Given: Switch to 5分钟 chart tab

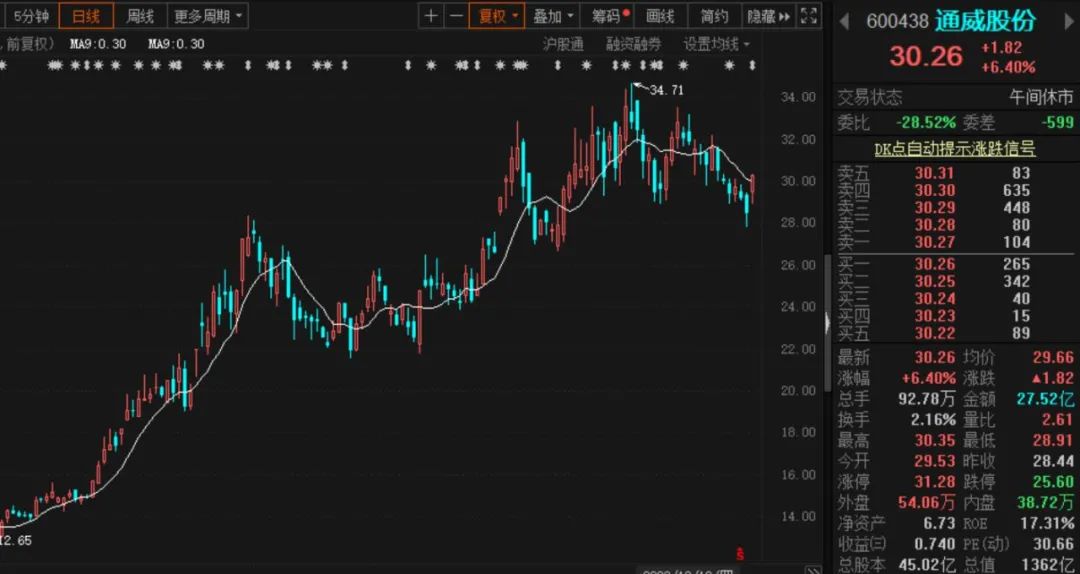Looking at the screenshot, I should [31, 16].
